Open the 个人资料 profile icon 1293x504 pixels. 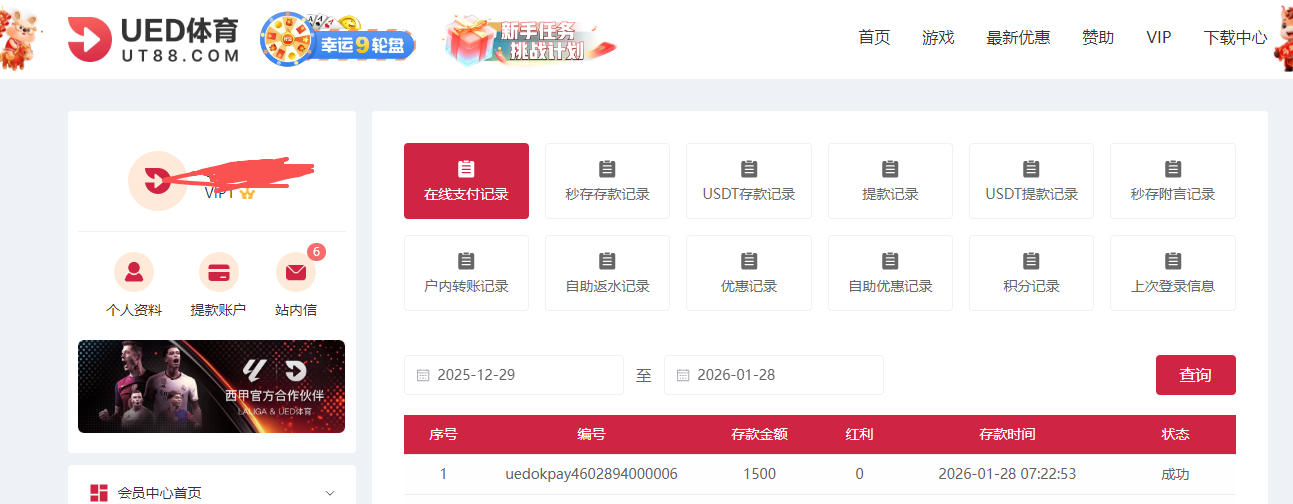[134, 272]
